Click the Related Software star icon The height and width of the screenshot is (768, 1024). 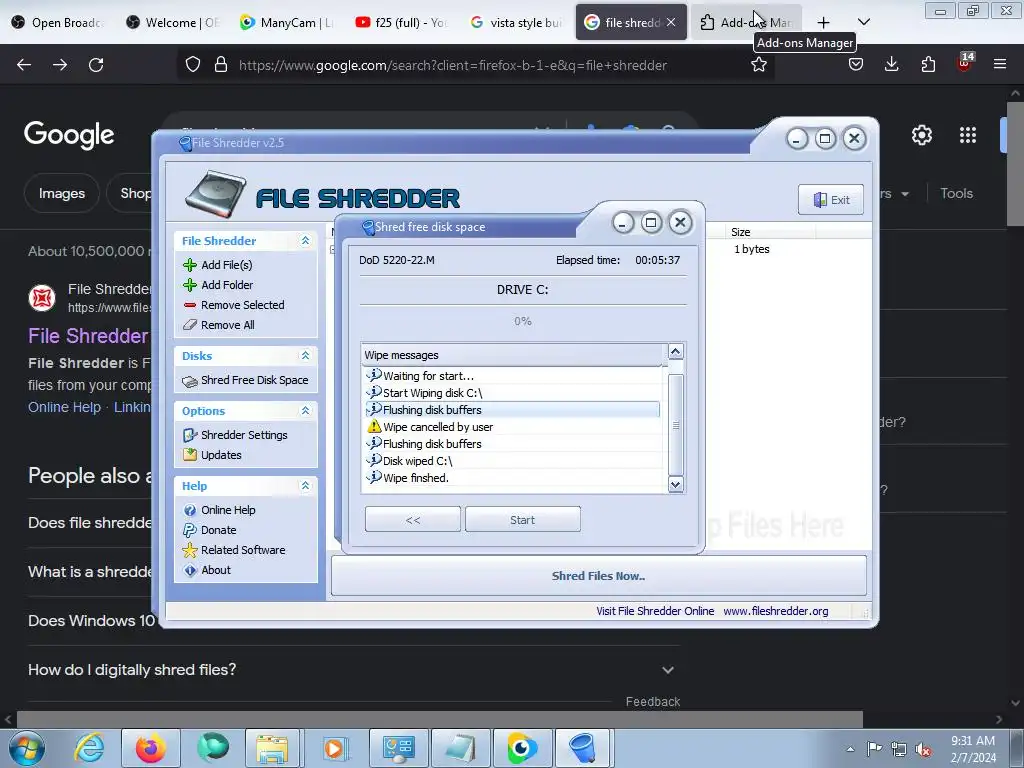pyautogui.click(x=190, y=550)
